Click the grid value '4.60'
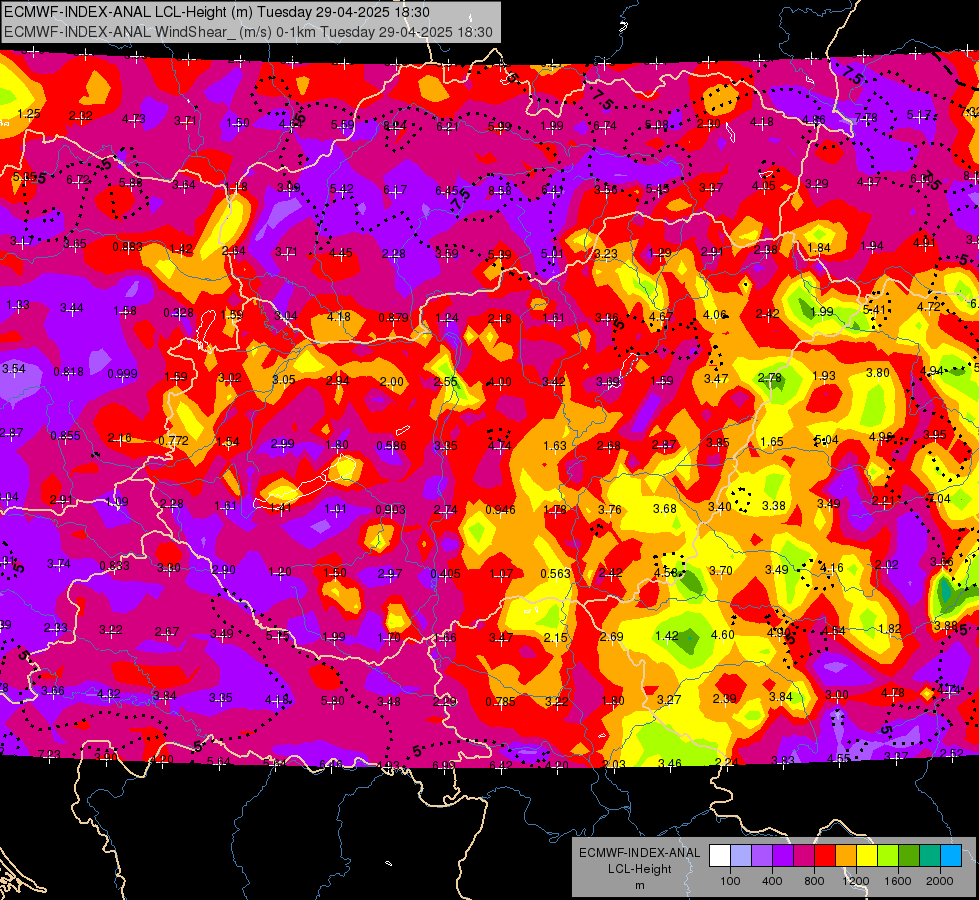The height and width of the screenshot is (900, 979). point(723,635)
